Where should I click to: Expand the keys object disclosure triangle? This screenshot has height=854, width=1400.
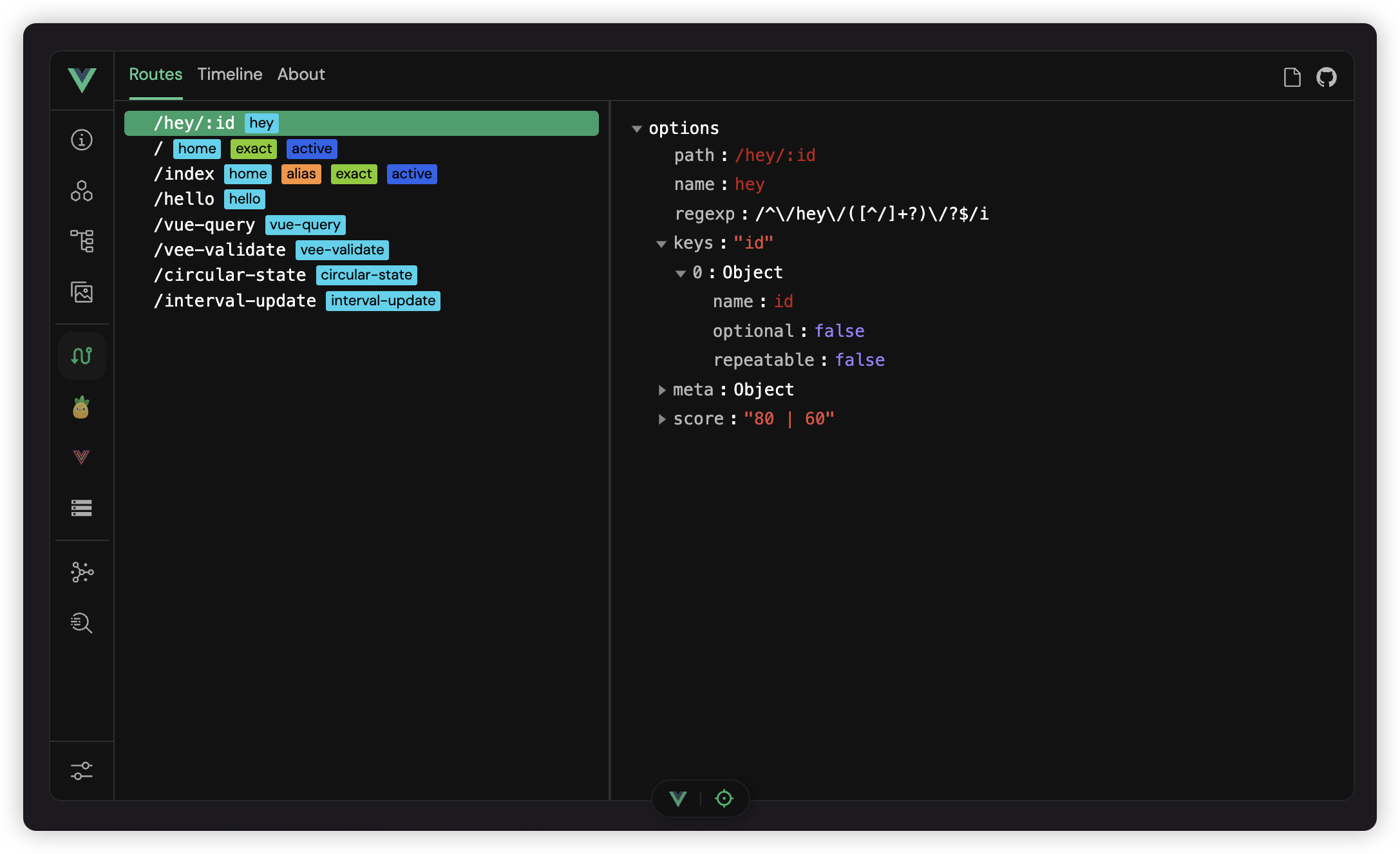(x=659, y=242)
